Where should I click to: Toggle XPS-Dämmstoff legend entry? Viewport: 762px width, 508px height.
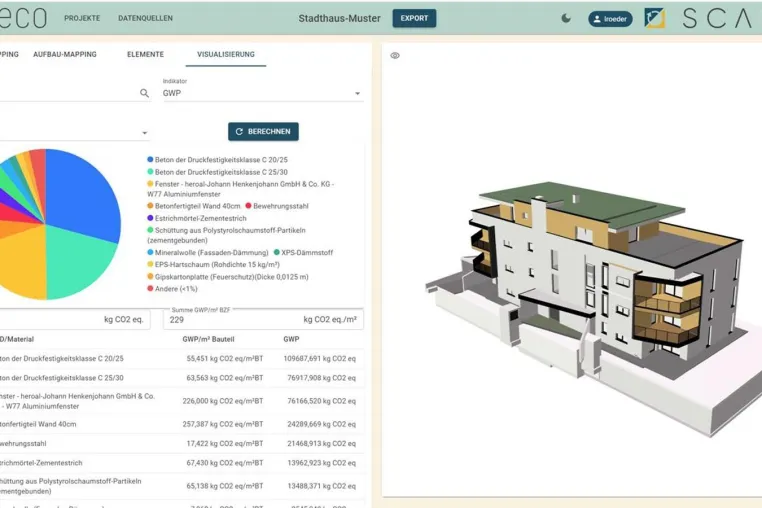coord(303,252)
